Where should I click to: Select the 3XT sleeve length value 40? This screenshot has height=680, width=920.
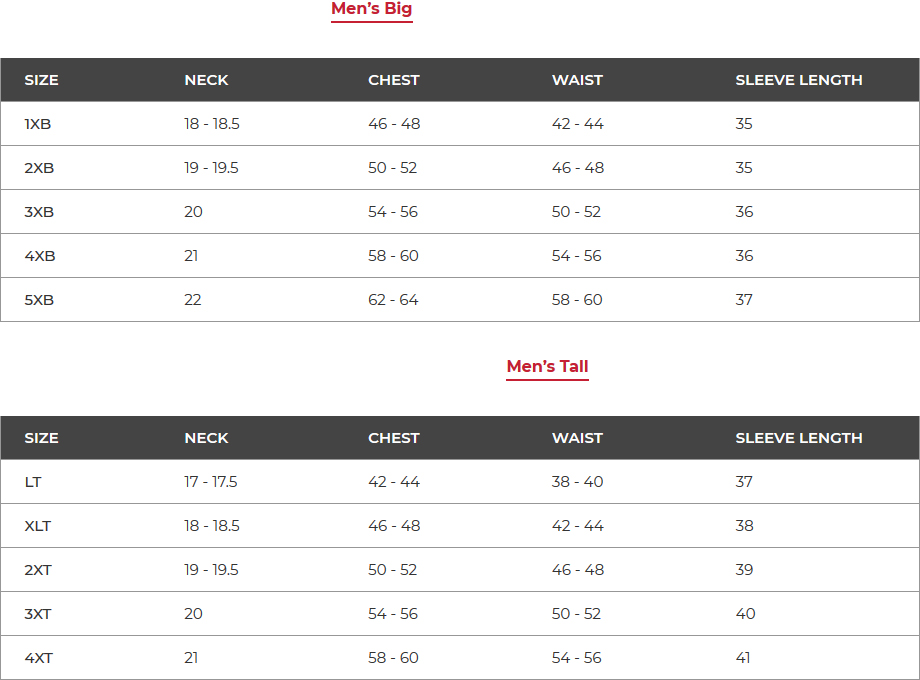745,614
